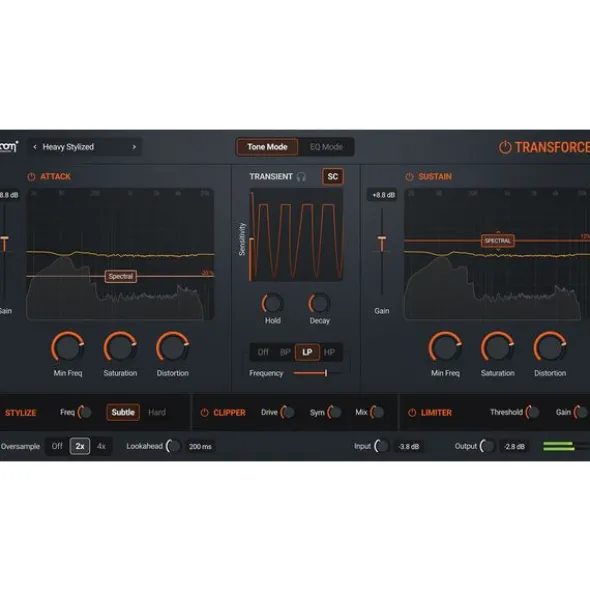Click the Stylize Freq knob
The image size is (590, 591).
(x=85, y=412)
